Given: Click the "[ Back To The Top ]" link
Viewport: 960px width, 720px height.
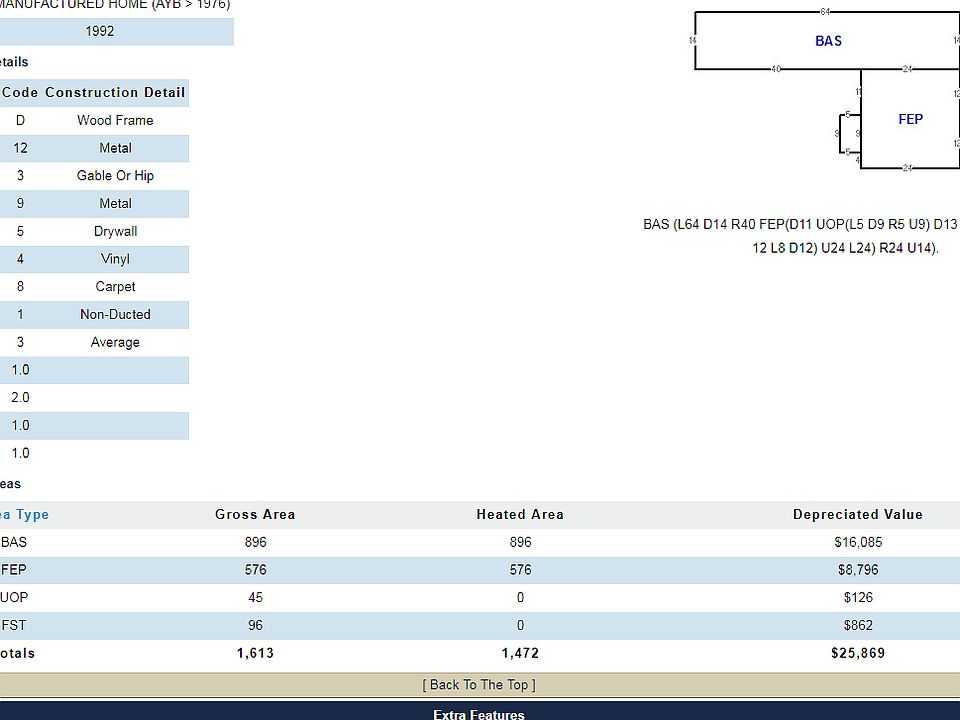Looking at the screenshot, I should [x=479, y=684].
